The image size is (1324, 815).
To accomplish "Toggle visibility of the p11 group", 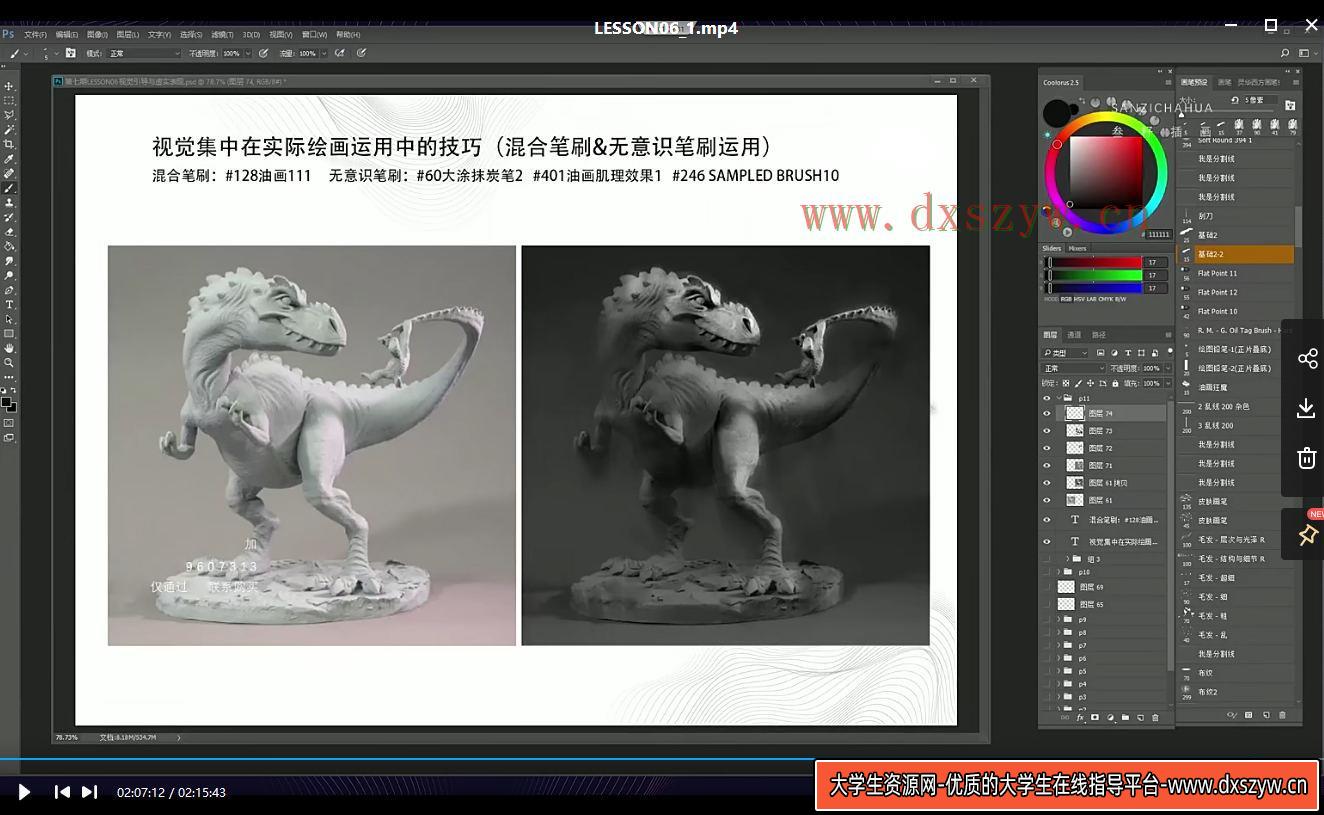I will click(1047, 398).
